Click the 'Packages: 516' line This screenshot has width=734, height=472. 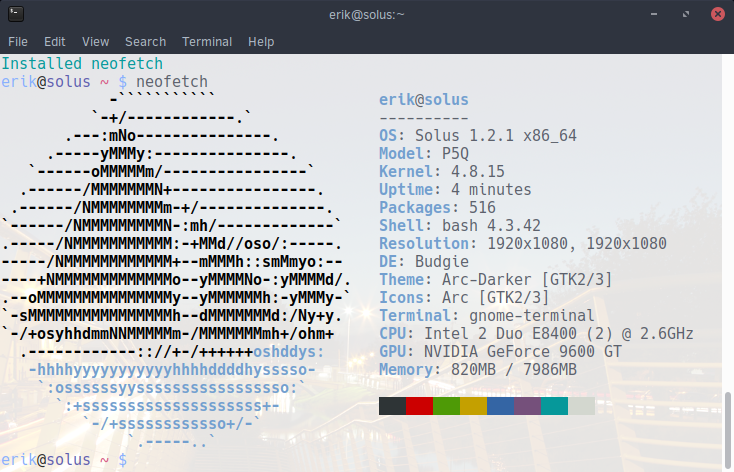pos(437,207)
